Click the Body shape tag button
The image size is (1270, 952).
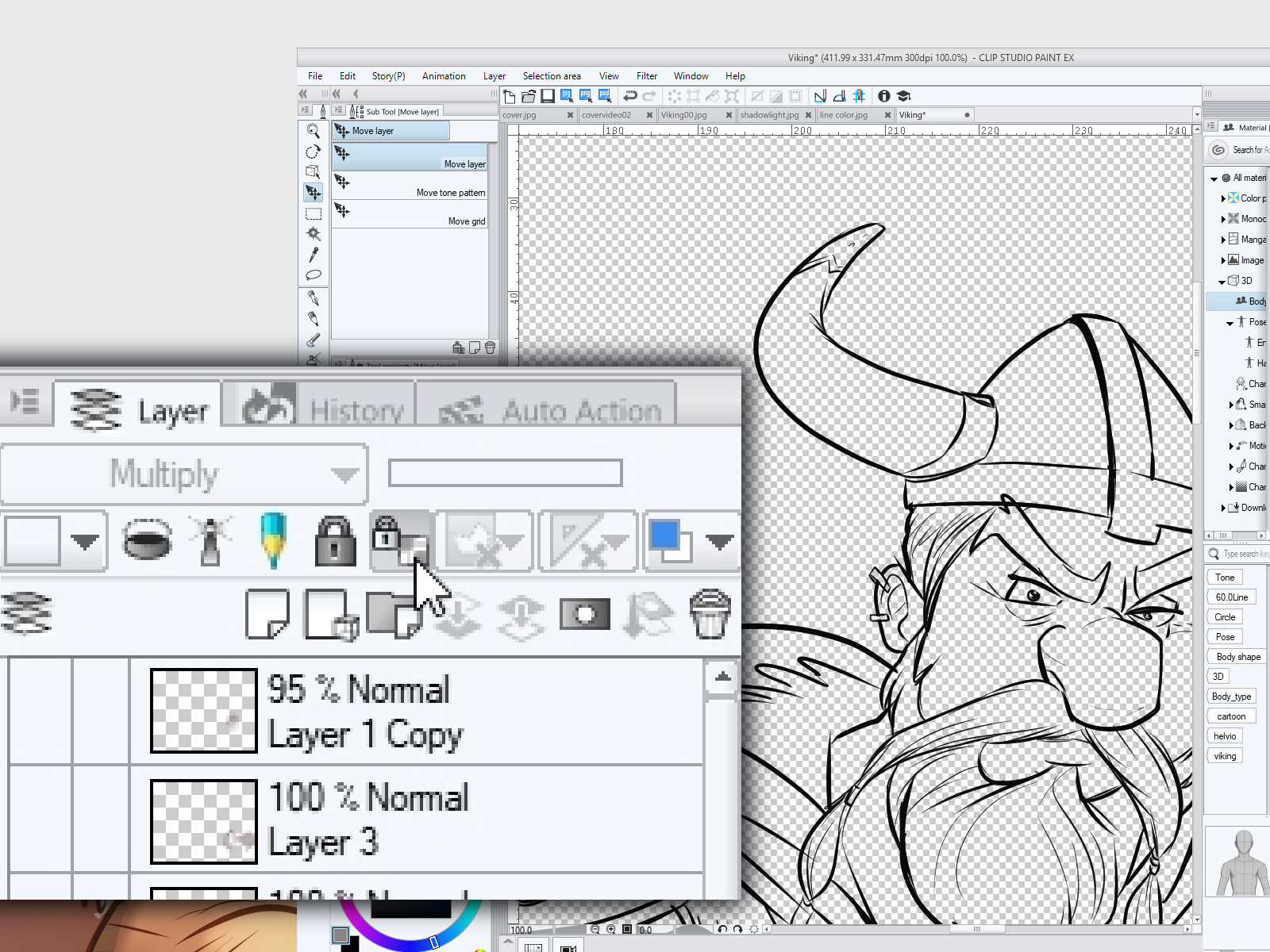(x=1238, y=657)
